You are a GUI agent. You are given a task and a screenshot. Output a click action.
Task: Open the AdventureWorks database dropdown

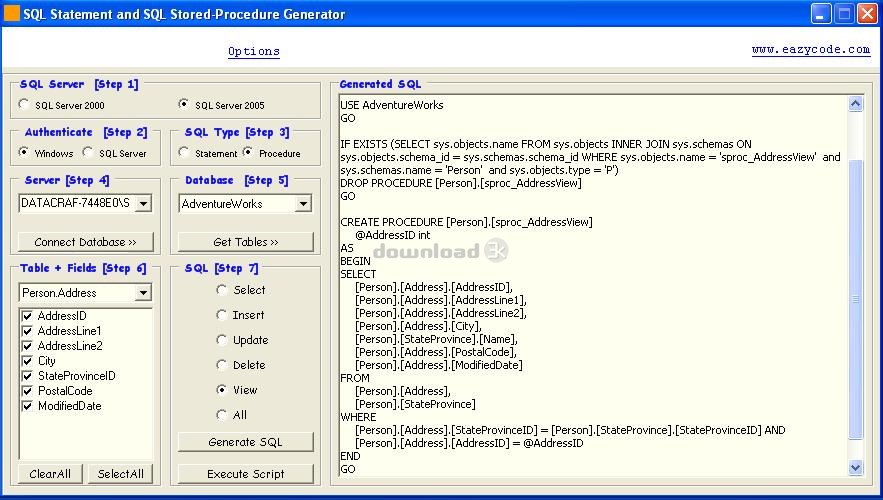(303, 203)
